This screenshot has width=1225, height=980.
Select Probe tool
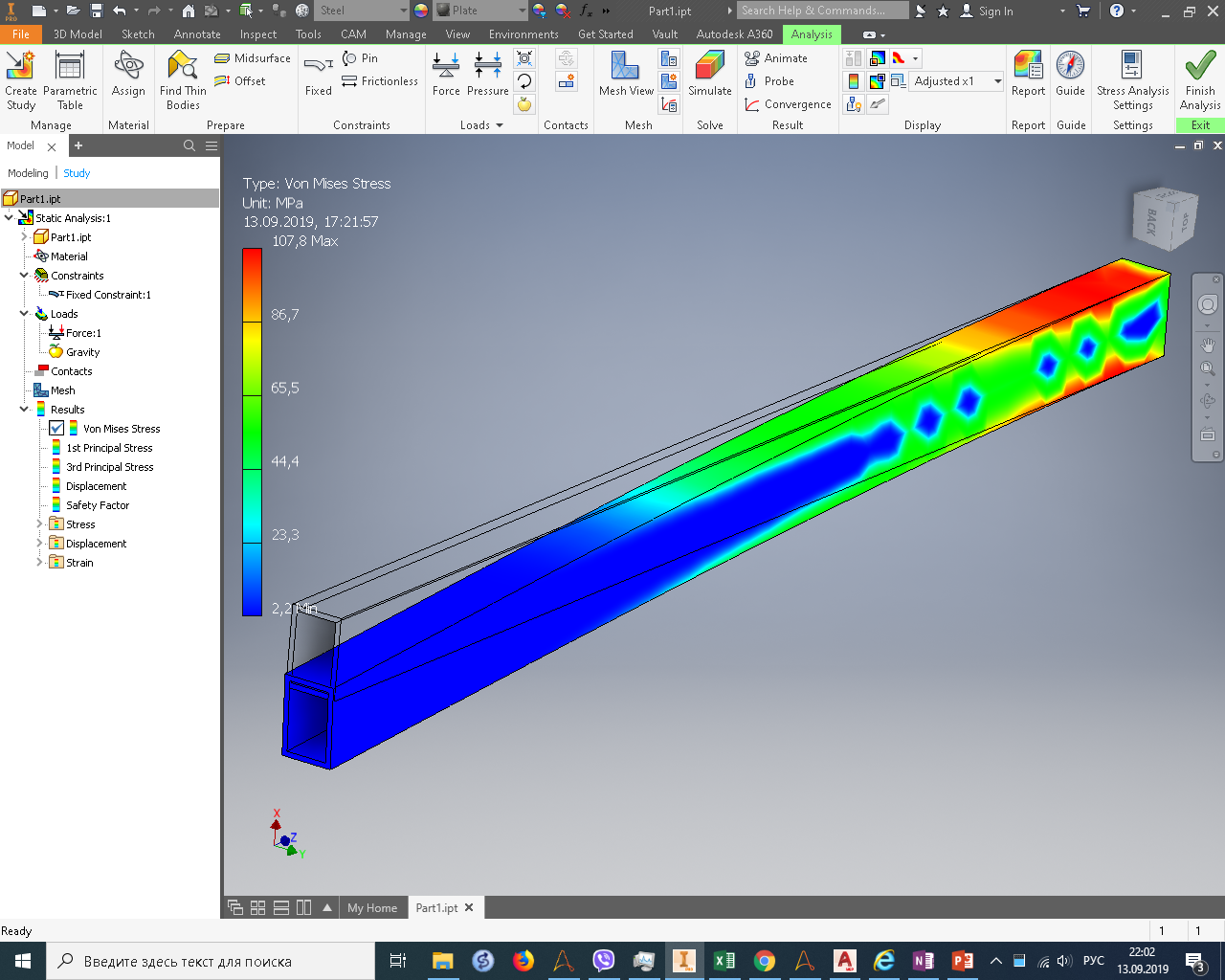click(769, 81)
